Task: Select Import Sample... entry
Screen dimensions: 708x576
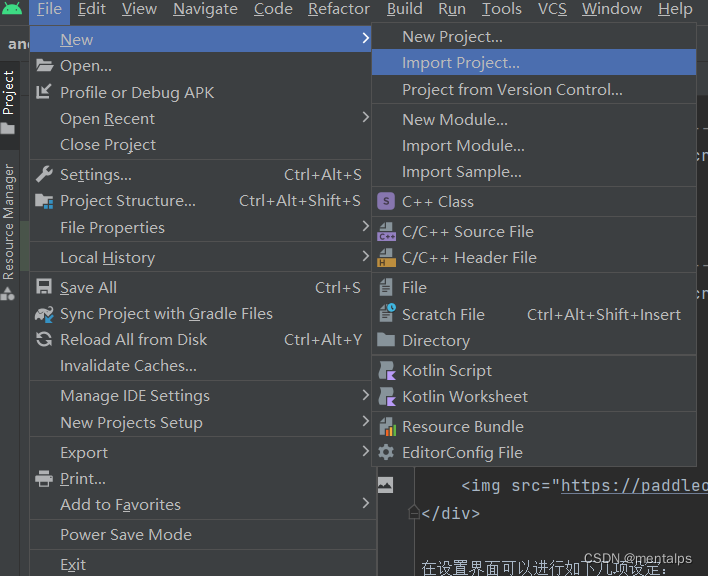Action: (x=534, y=172)
